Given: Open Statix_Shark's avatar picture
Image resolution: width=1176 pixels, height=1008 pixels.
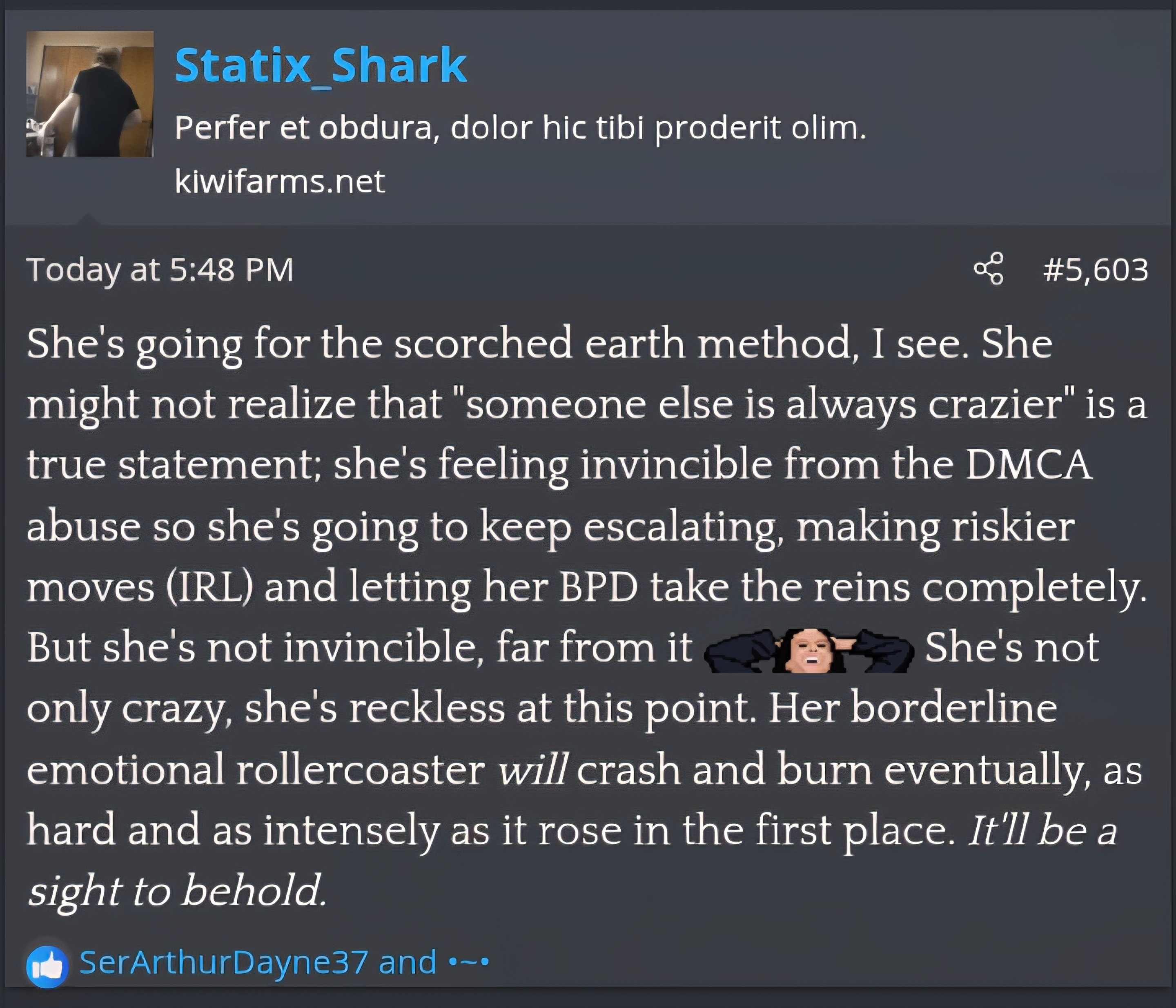Looking at the screenshot, I should tap(90, 94).
